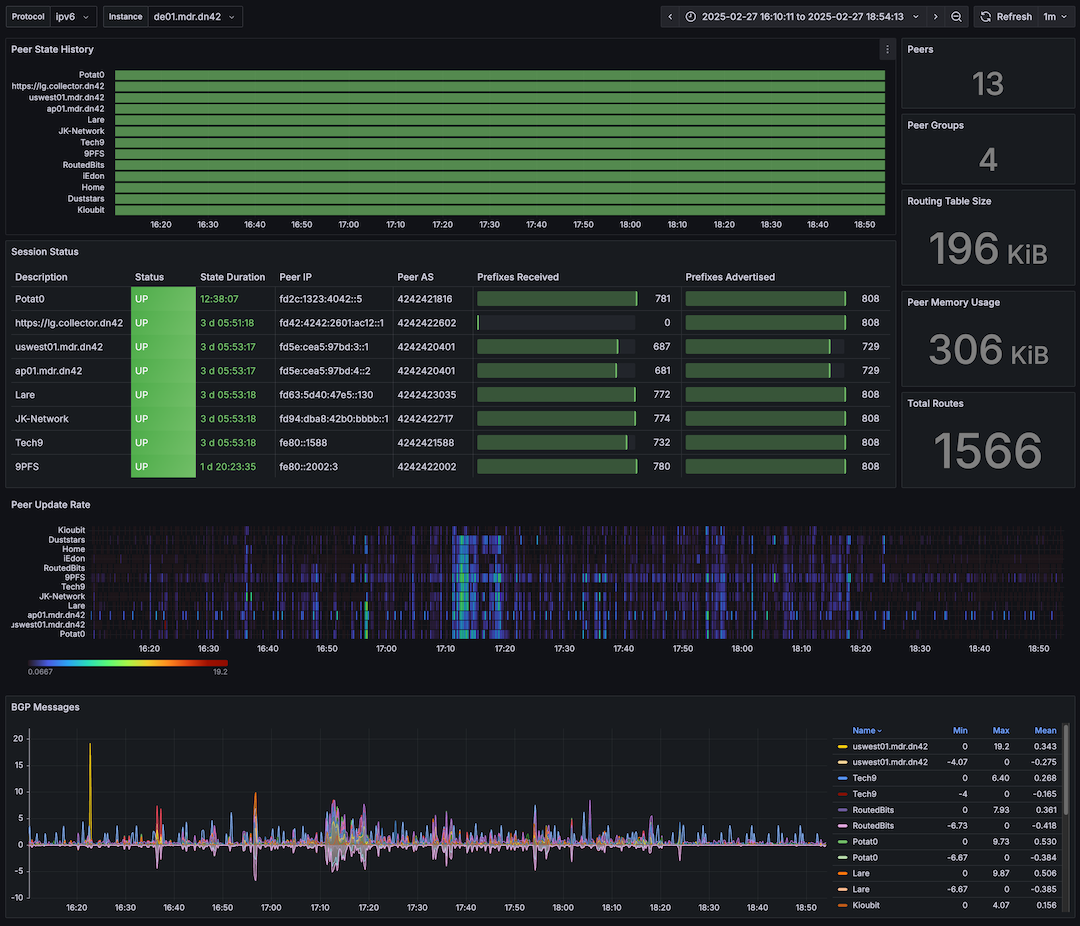
Task: Click the State Duration column header
Action: coord(232,277)
